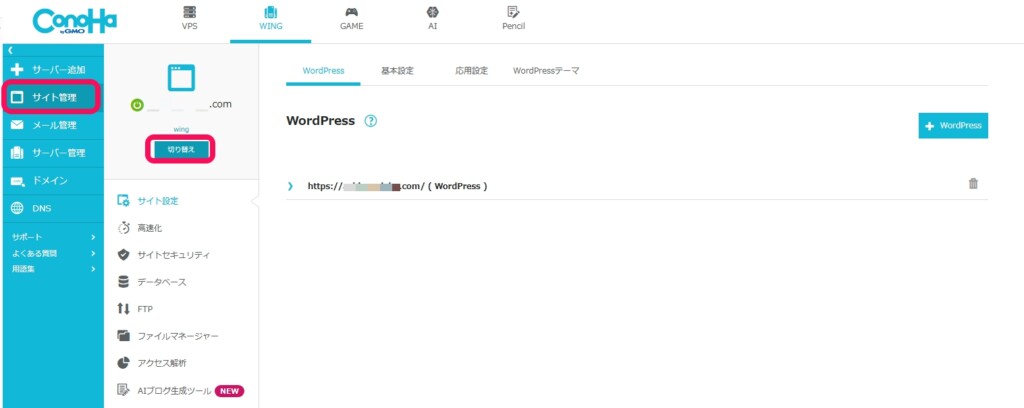The image size is (1024, 408).
Task: Select the WordPress content tab
Action: 323,71
